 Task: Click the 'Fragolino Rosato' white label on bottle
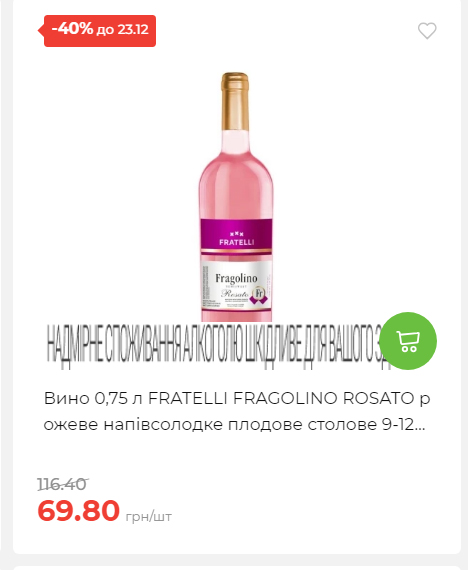coord(236,286)
